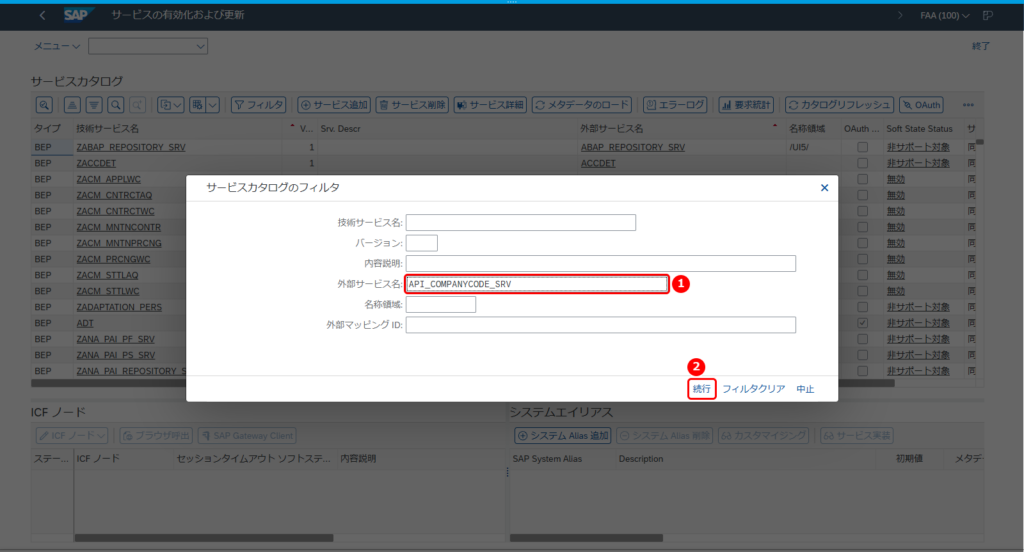Click the カタログリフレッシュ button
Viewport: 1024px width, 552px height.
coord(839,105)
